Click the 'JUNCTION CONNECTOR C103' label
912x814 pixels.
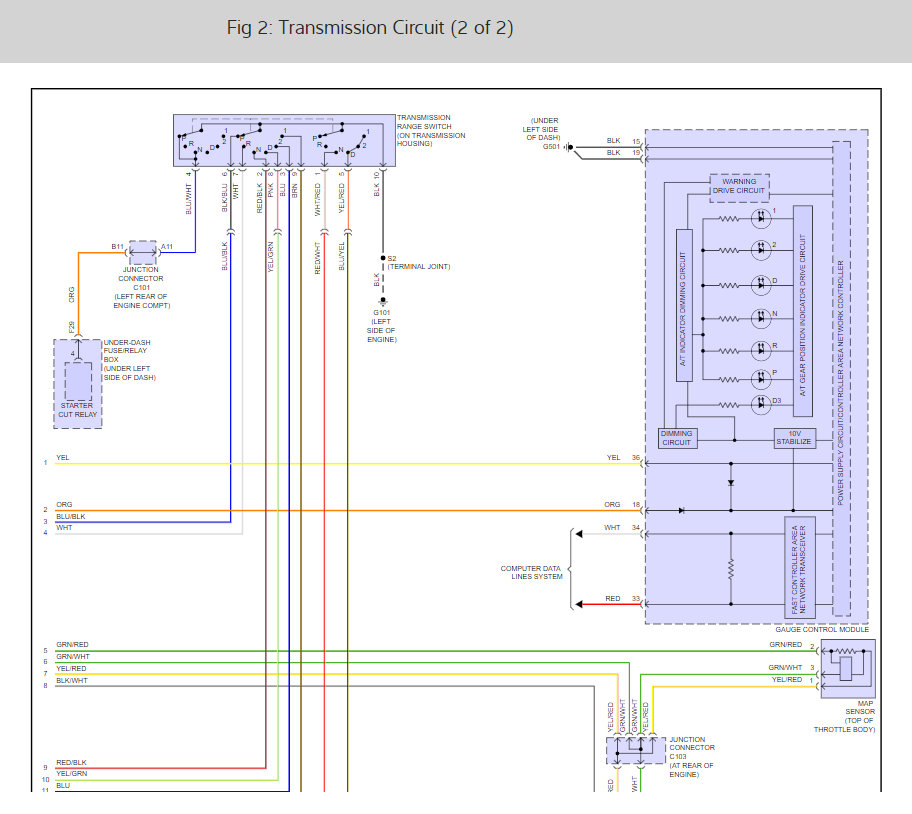click(692, 748)
